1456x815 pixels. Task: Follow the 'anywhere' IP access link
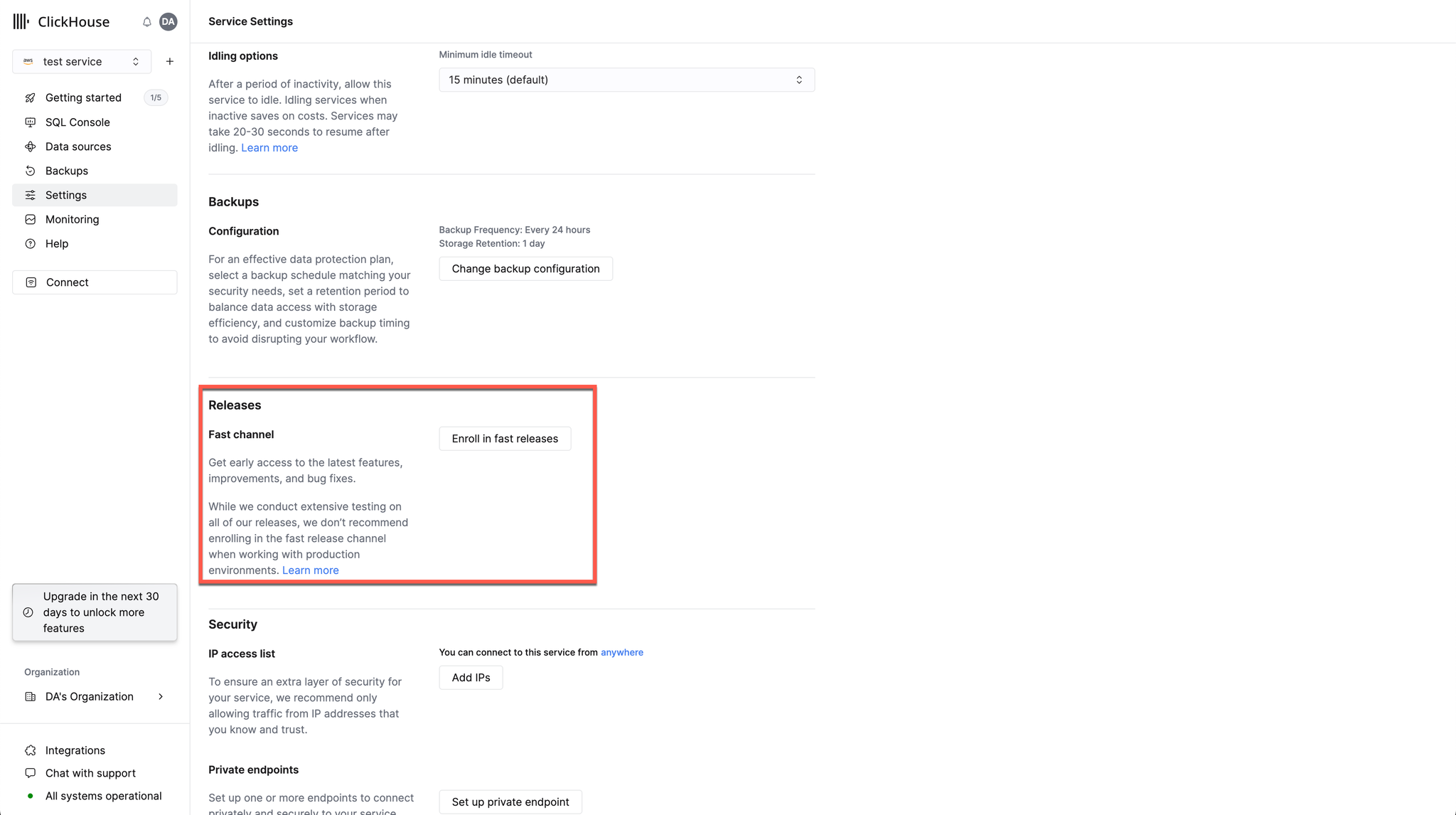point(621,652)
